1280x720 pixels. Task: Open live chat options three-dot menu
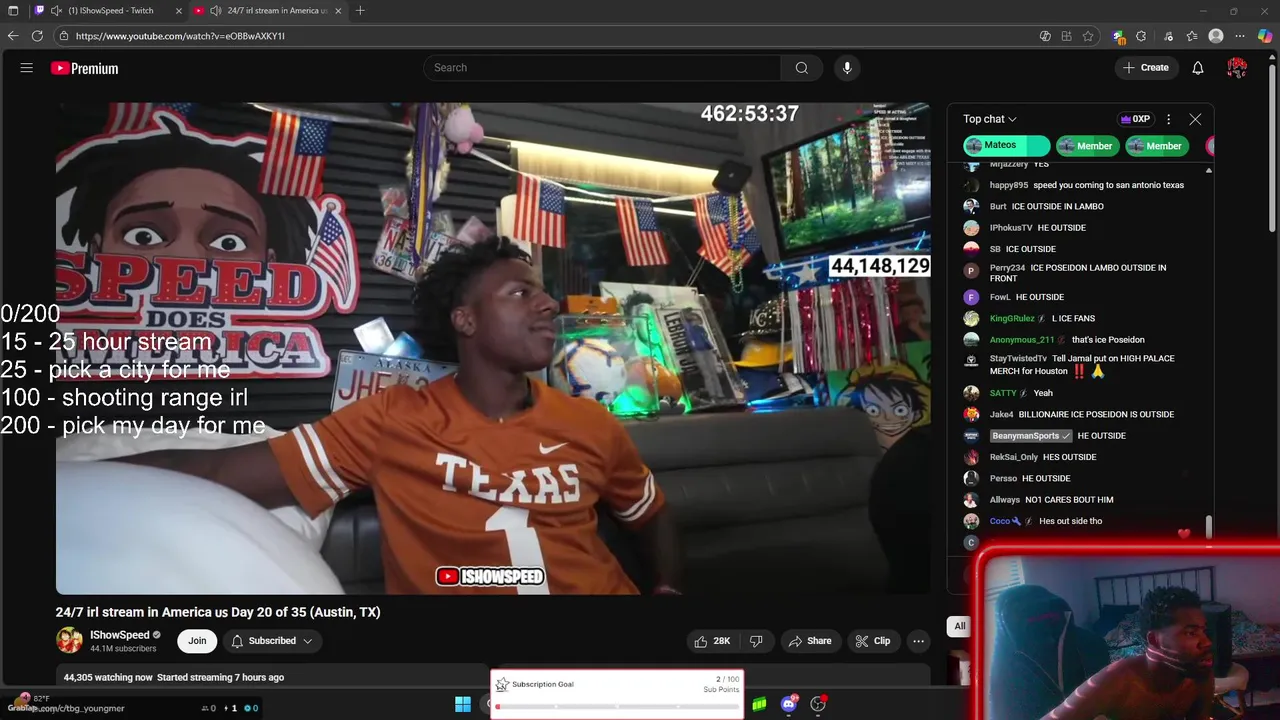coord(1168,119)
